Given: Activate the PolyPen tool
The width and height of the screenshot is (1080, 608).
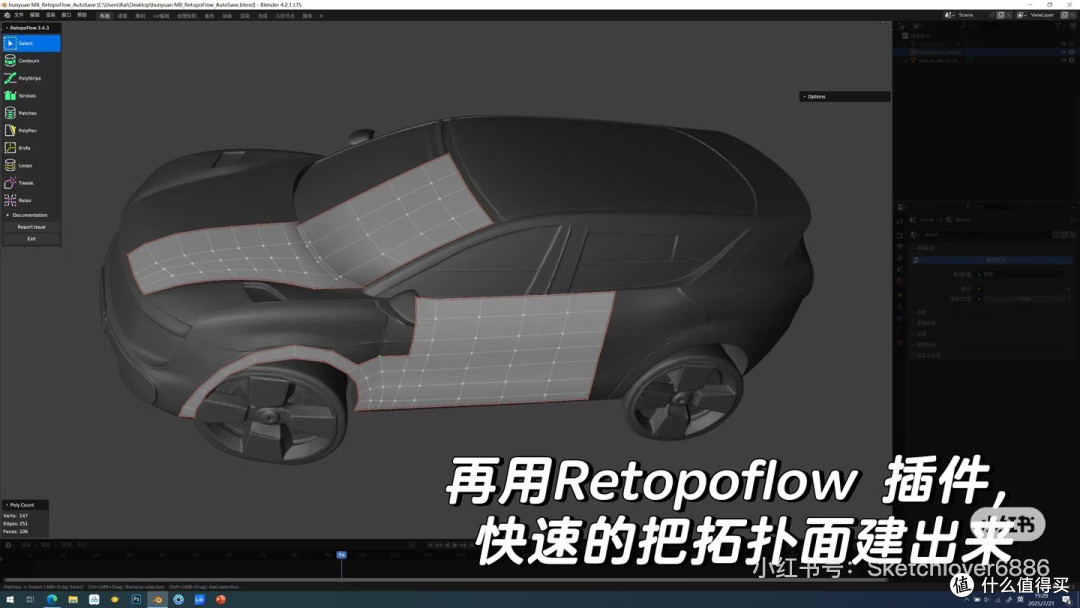Looking at the screenshot, I should point(32,130).
